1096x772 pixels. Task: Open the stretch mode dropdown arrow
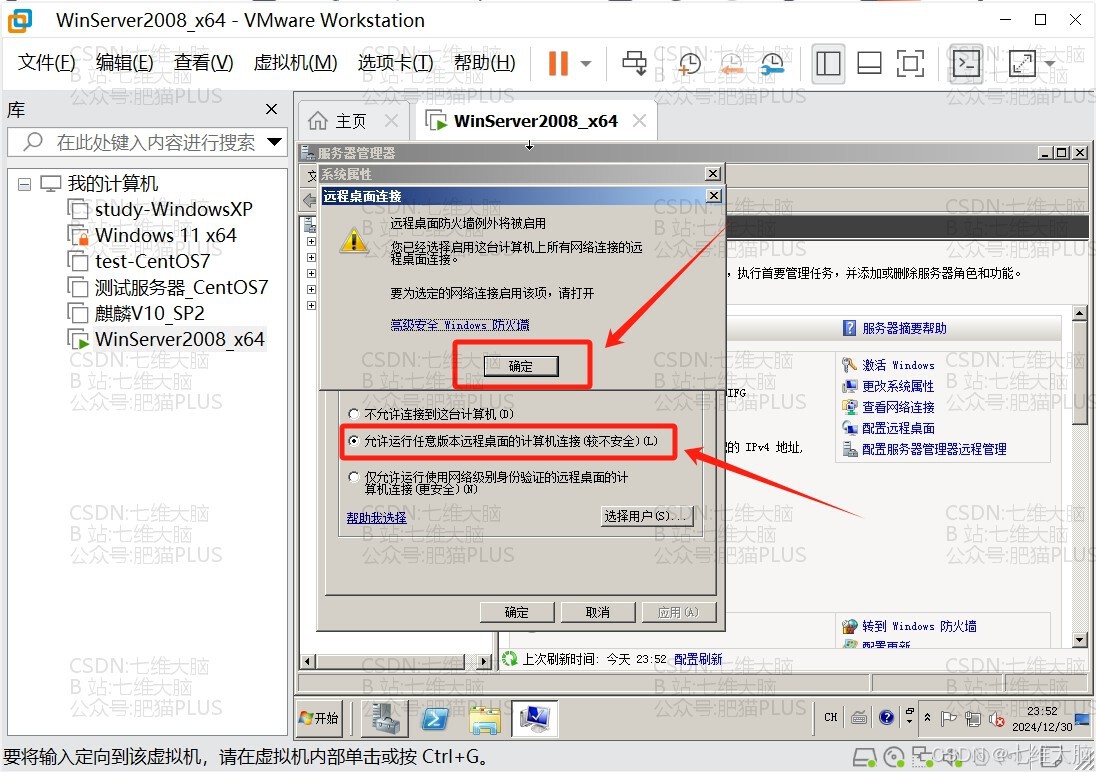click(1050, 64)
